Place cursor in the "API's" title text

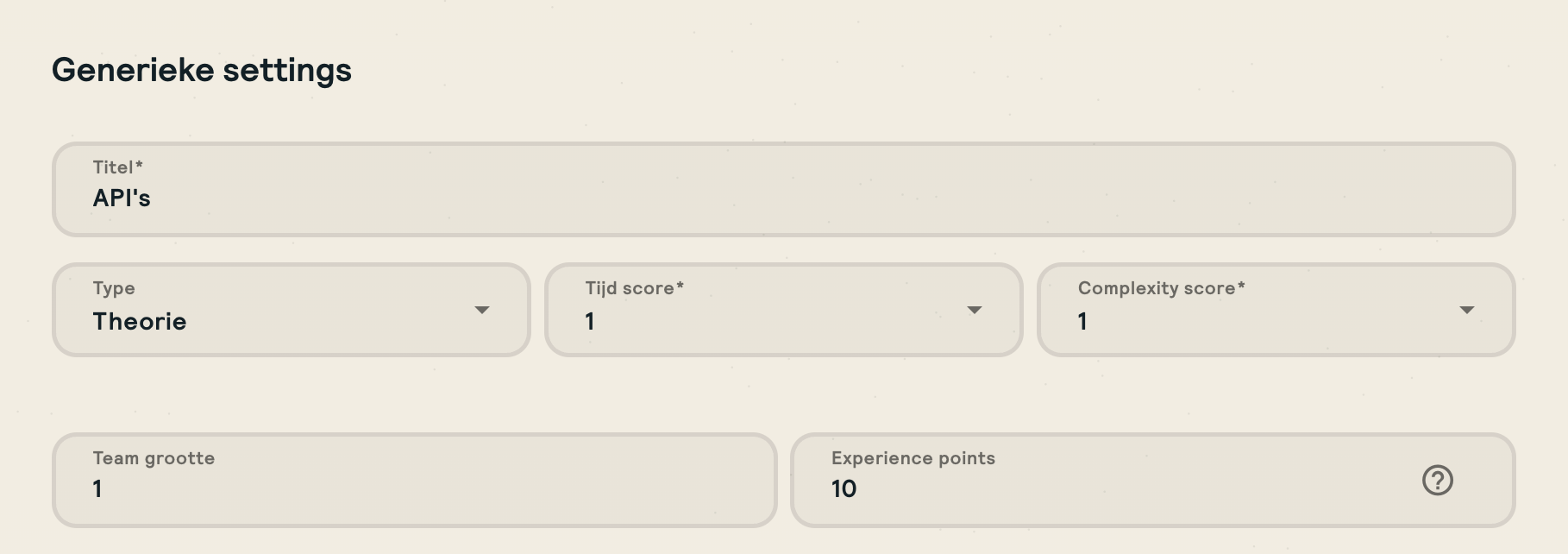click(122, 198)
